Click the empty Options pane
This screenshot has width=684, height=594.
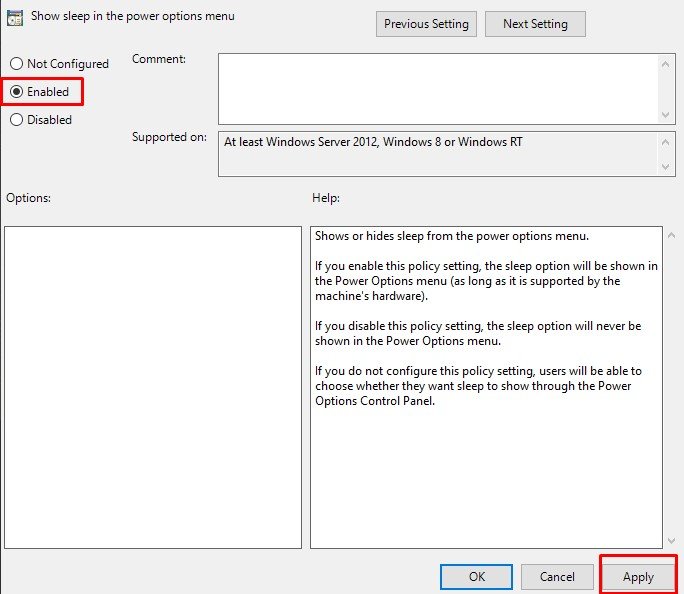coord(153,387)
